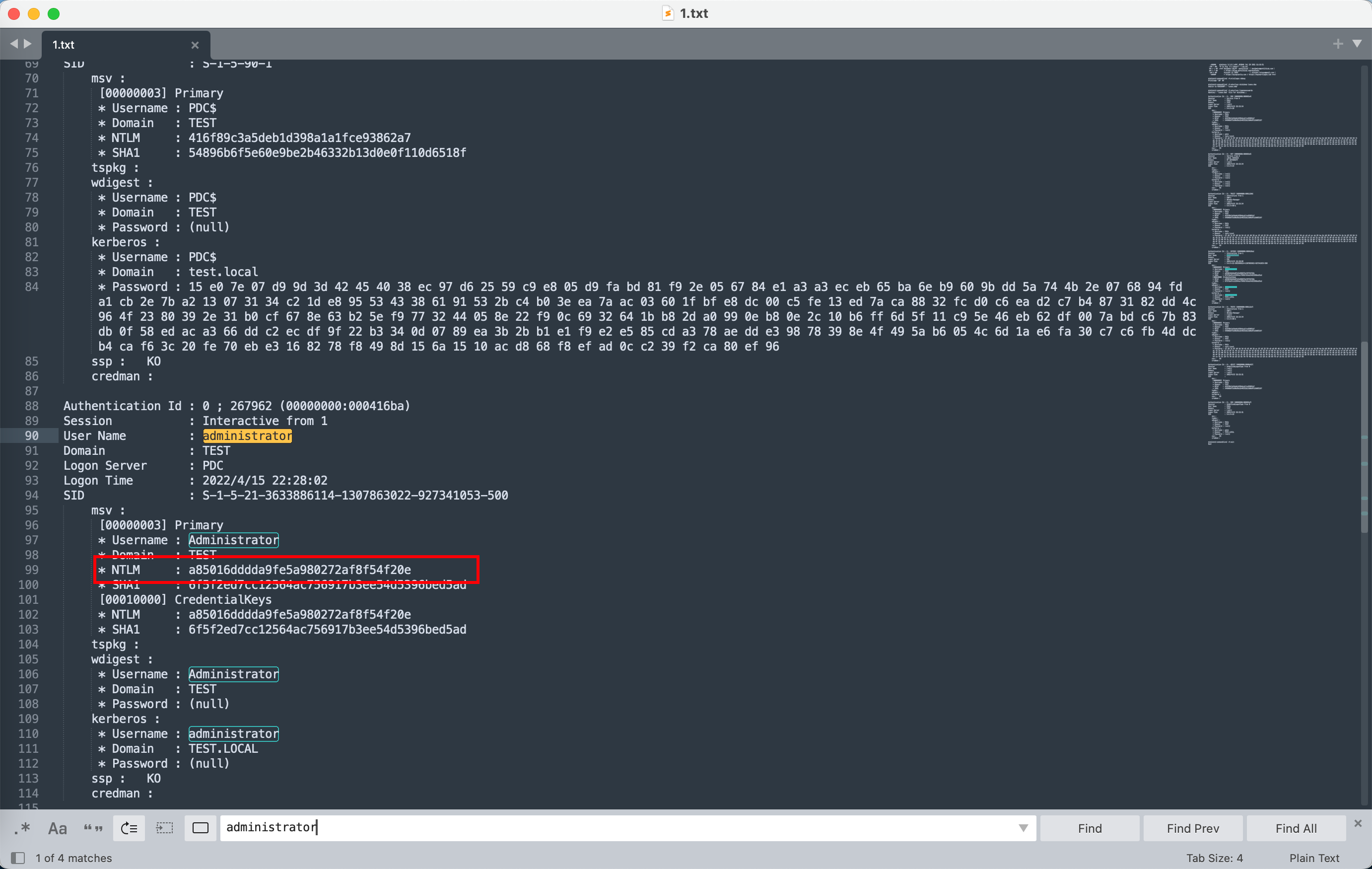Toggle the sidebar from status bar icon
Viewport: 1372px width, 869px height.
coord(18,858)
